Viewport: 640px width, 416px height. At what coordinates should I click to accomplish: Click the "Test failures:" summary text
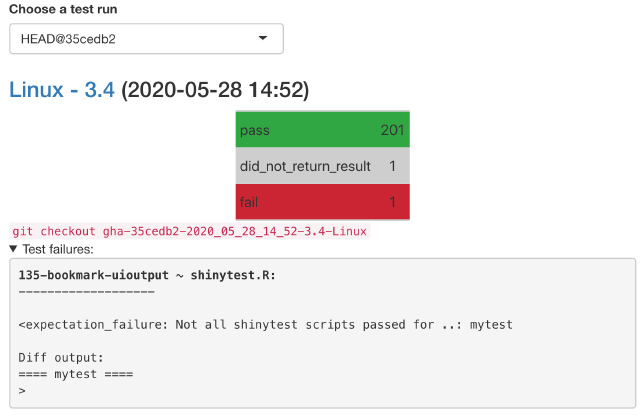point(57,249)
